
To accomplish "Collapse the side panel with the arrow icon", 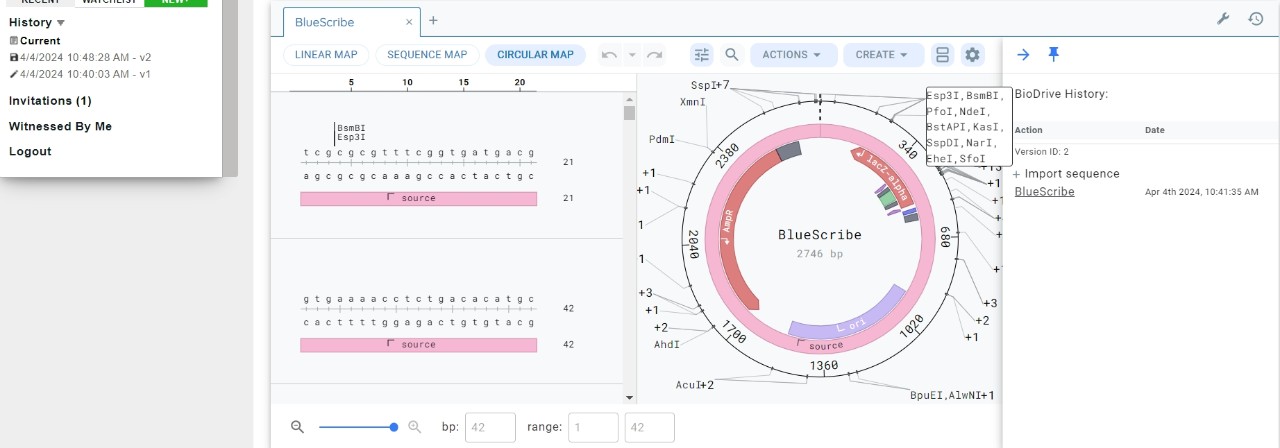I will pyautogui.click(x=1023, y=54).
